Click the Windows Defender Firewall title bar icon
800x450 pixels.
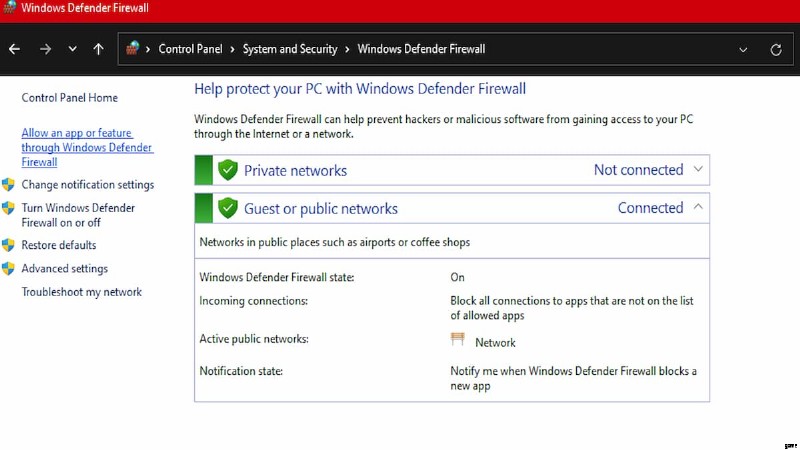pos(9,7)
